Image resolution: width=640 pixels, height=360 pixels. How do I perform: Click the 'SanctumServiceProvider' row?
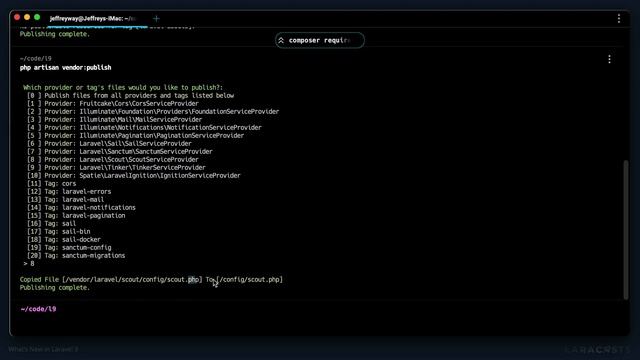pyautogui.click(x=120, y=151)
